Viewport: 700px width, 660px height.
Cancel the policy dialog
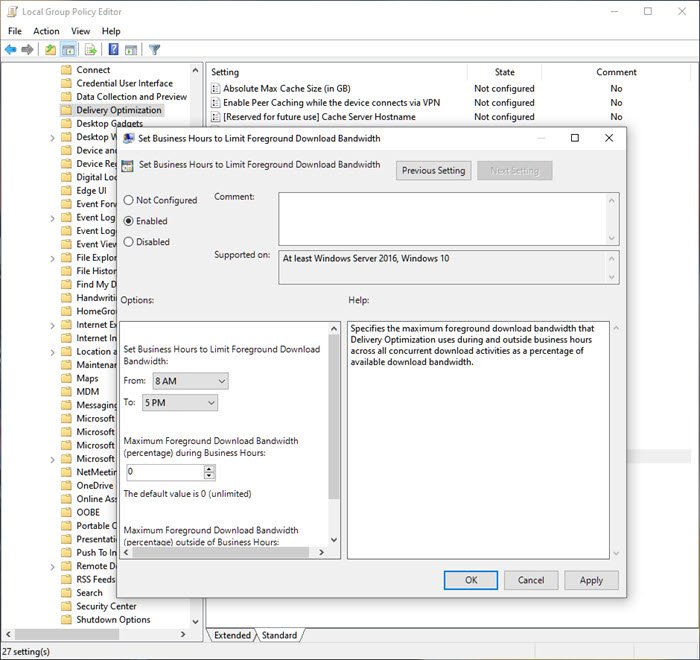tap(531, 580)
